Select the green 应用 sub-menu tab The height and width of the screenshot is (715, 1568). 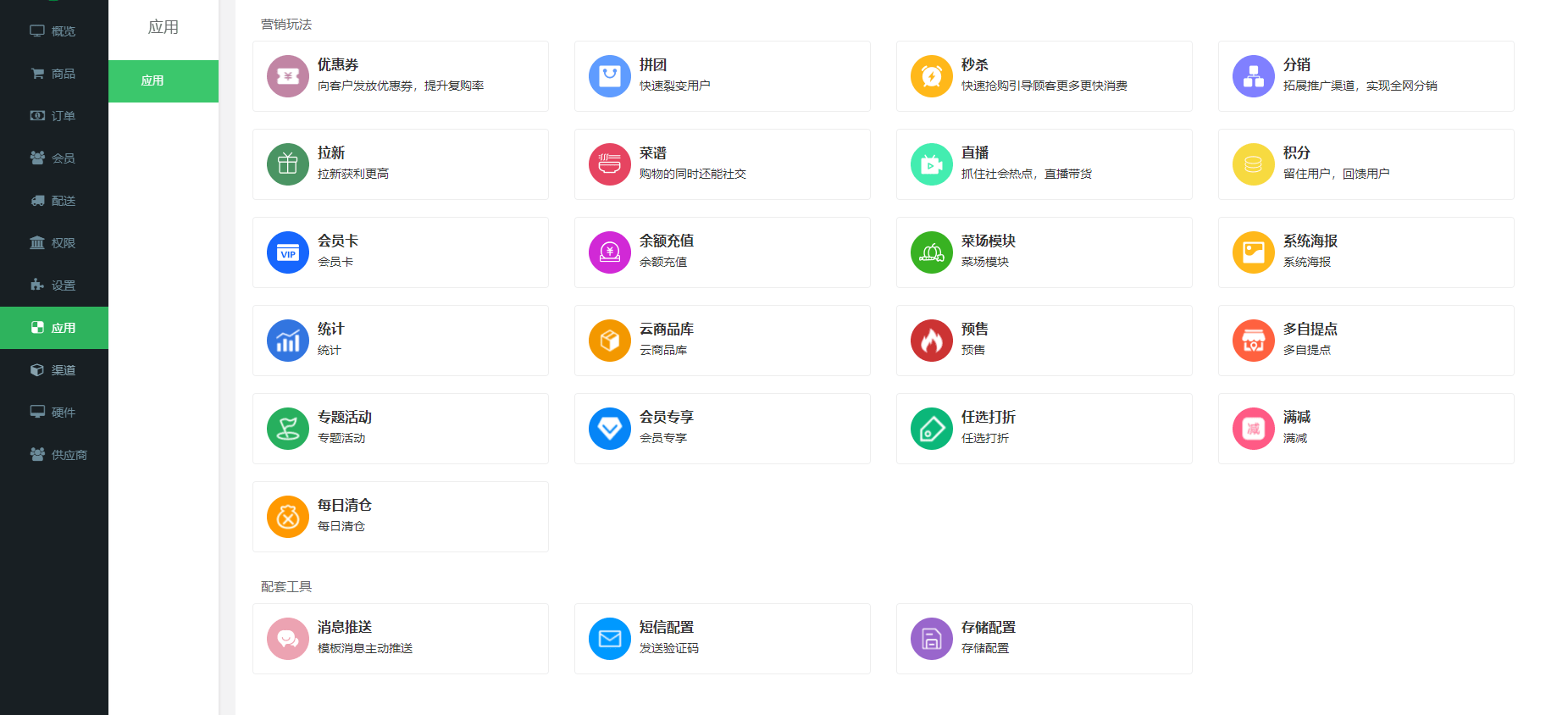pos(163,81)
